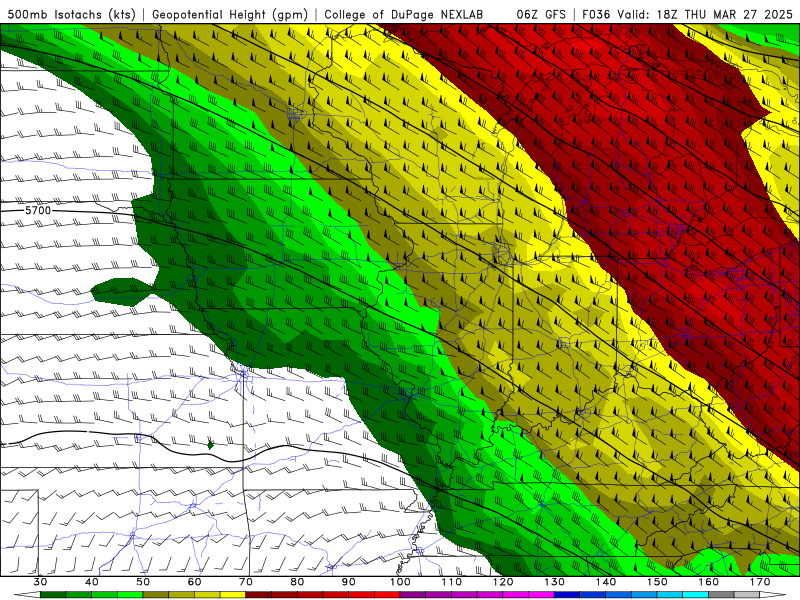Click the 50 value on the color scale
800x600 pixels.
143,582
